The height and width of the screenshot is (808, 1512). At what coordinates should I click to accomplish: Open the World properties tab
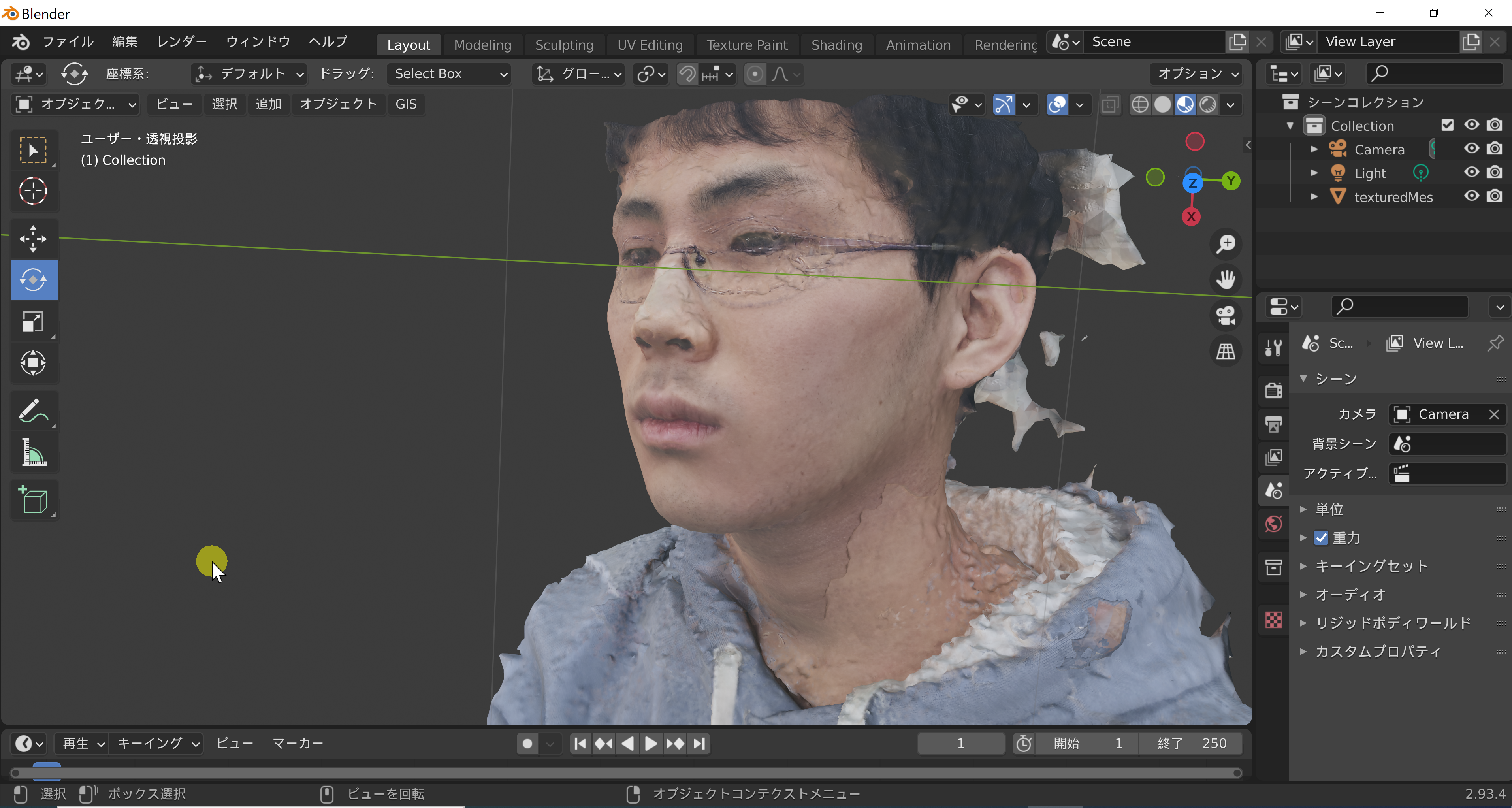[1273, 524]
